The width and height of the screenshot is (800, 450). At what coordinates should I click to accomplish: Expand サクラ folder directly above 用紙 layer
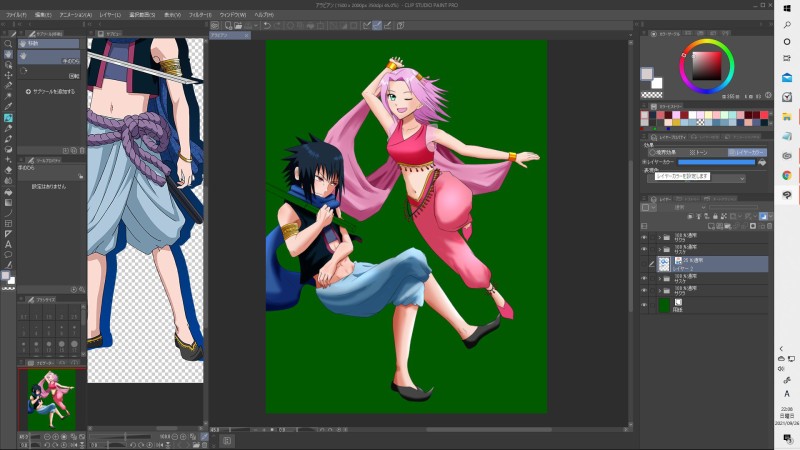(x=660, y=290)
